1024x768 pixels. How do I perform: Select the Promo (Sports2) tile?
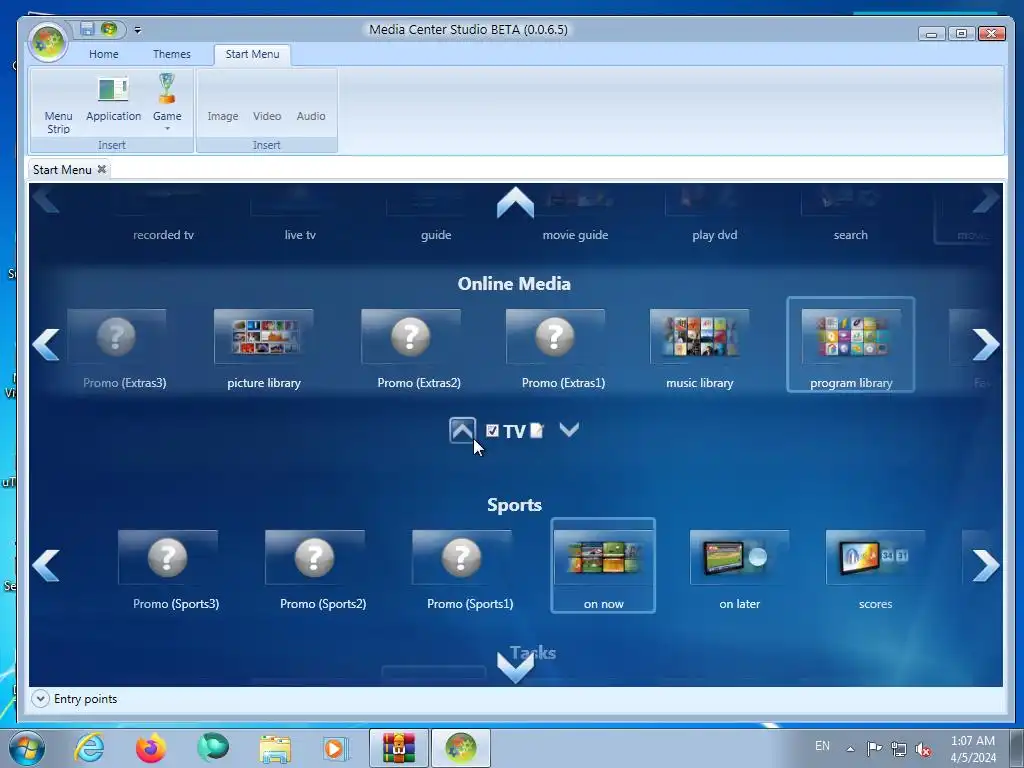coord(315,570)
